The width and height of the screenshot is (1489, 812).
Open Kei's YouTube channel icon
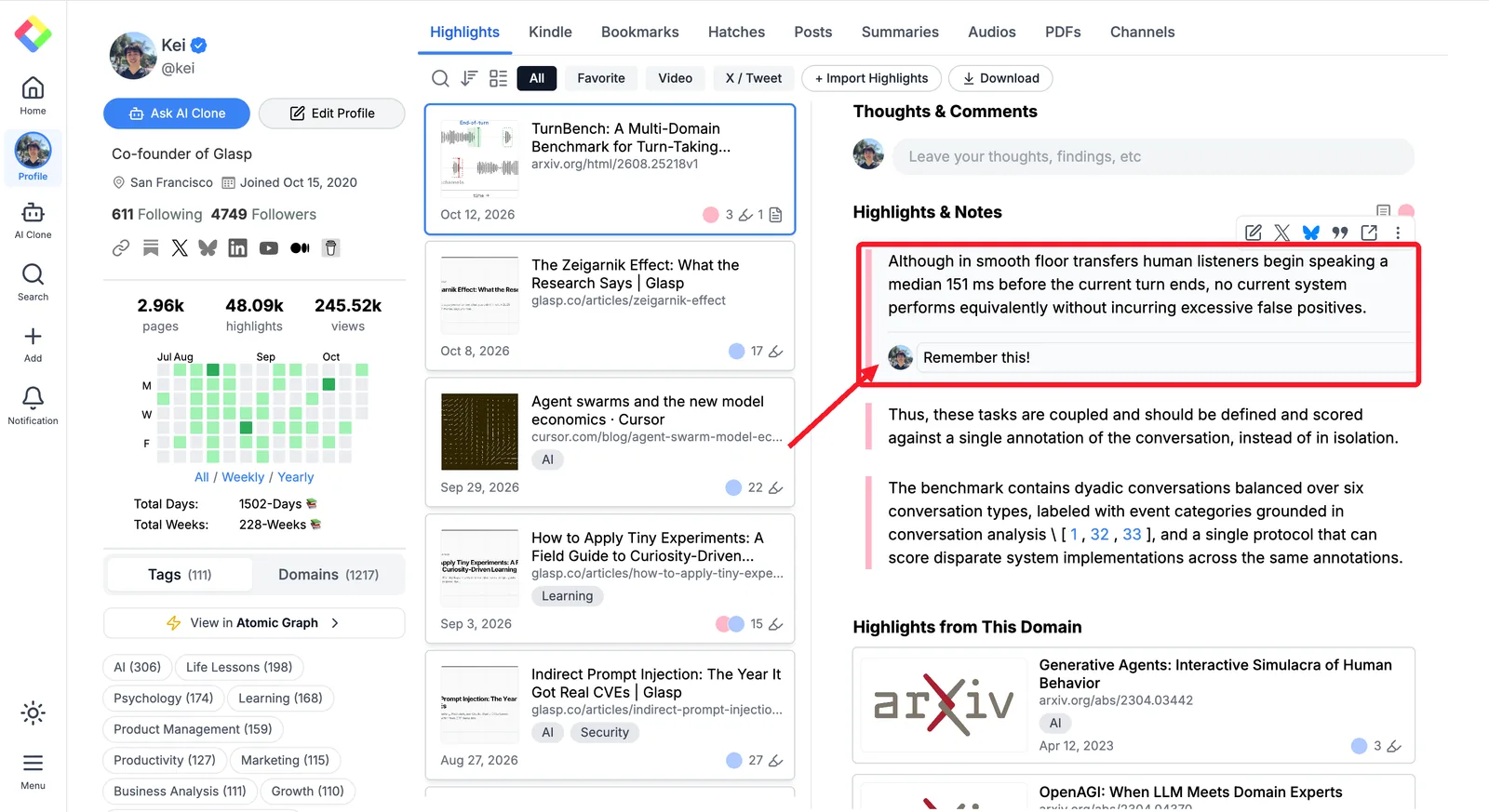pos(269,248)
